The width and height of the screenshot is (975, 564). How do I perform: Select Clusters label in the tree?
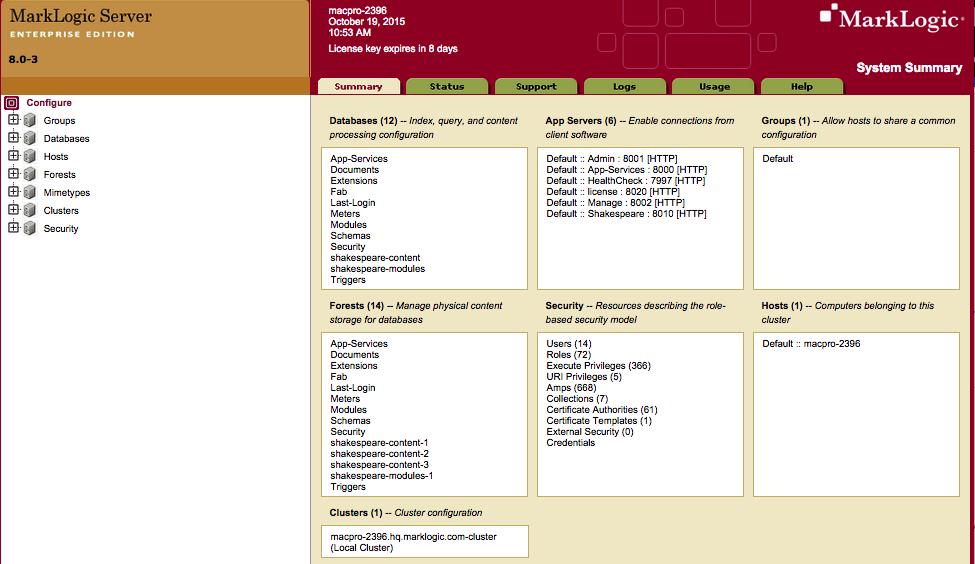point(61,211)
